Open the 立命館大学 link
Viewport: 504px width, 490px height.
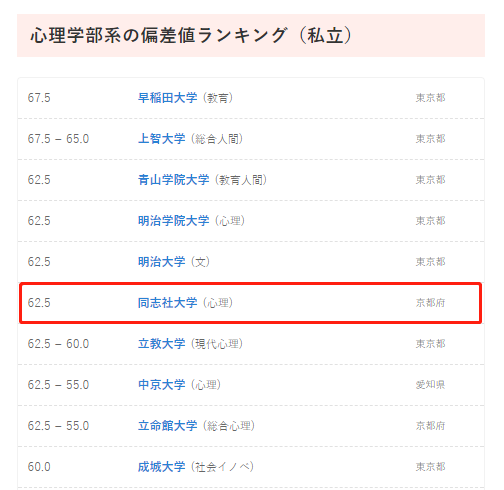pyautogui.click(x=167, y=426)
